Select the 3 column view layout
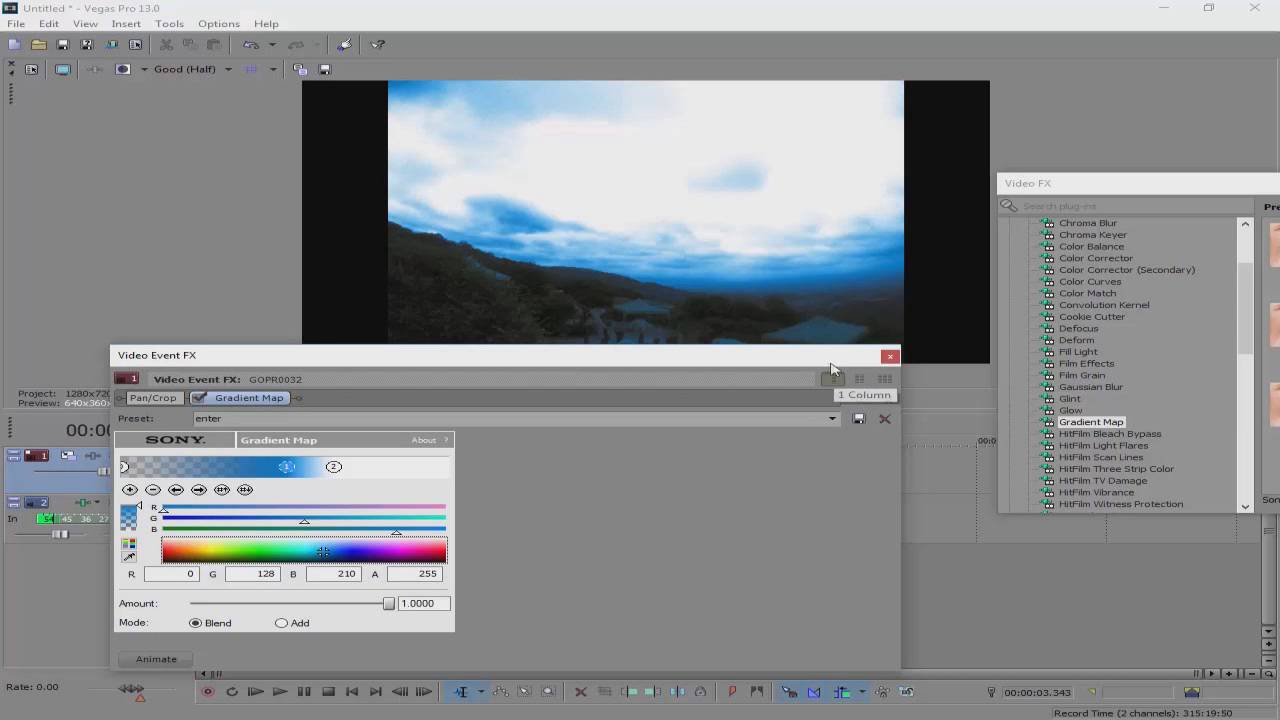Viewport: 1280px width, 720px height. click(885, 379)
